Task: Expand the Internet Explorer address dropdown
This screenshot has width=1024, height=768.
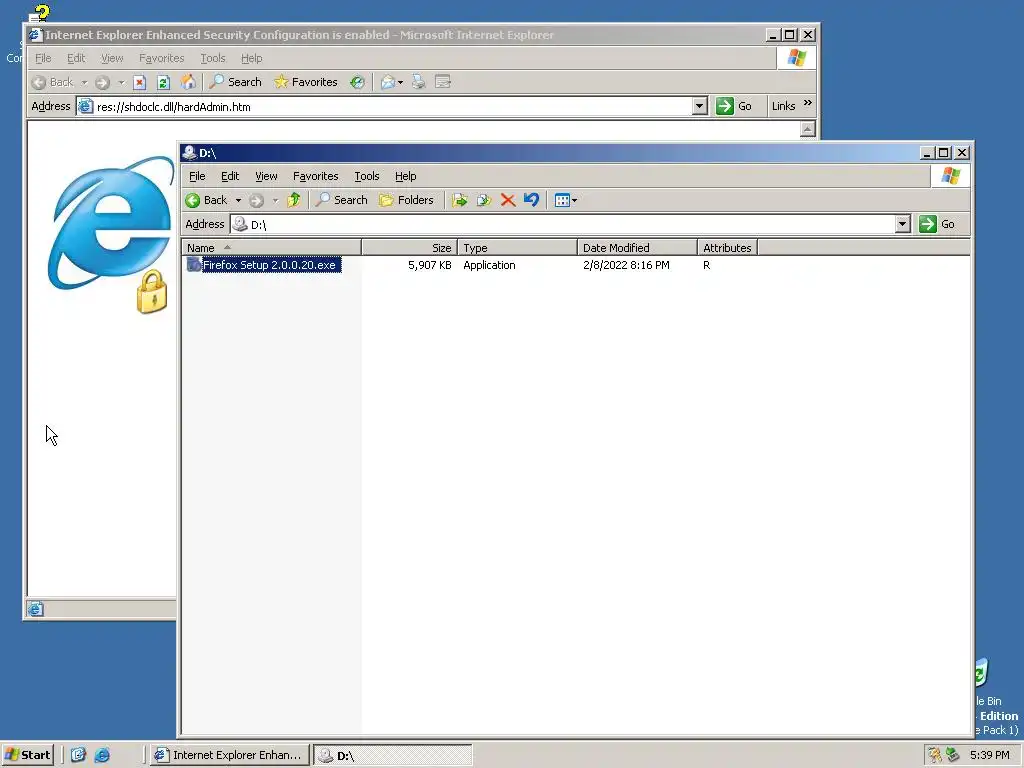Action: 699,106
